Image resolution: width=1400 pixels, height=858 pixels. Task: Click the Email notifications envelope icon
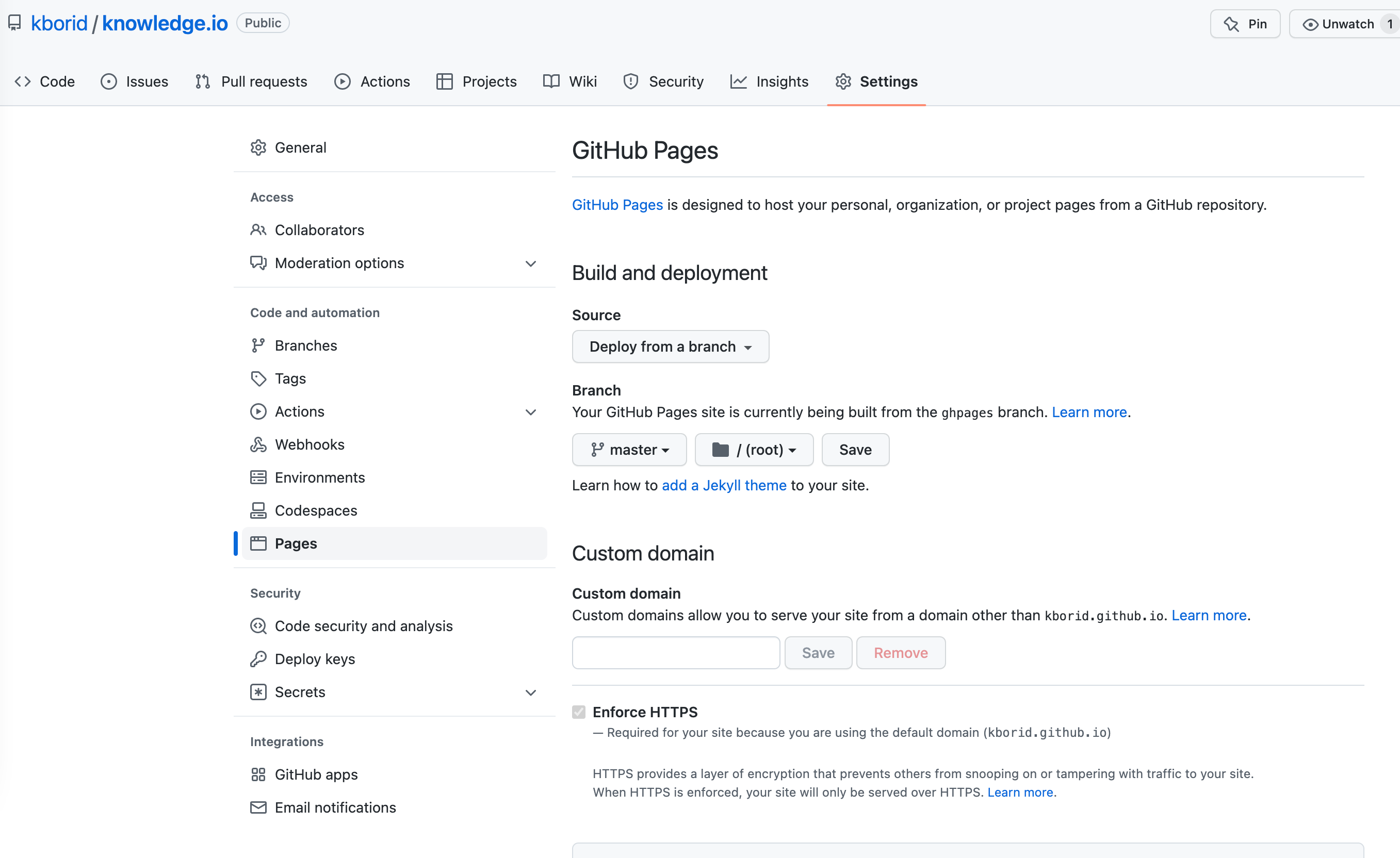pos(258,807)
